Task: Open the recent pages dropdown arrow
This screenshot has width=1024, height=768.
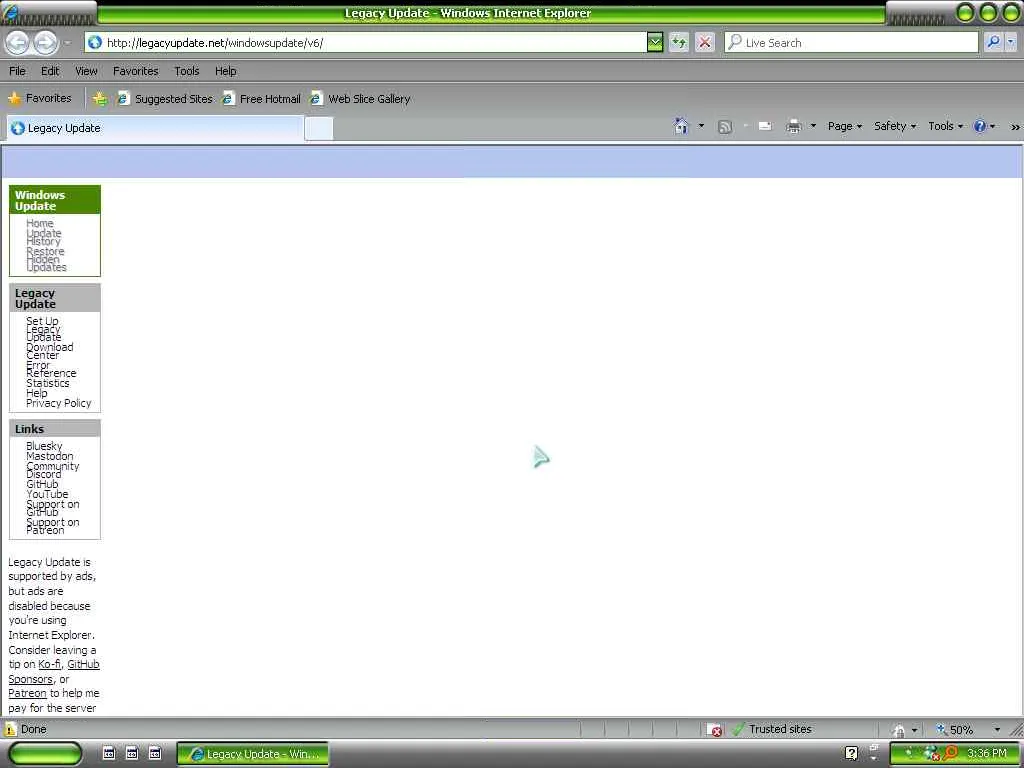Action: (x=67, y=43)
